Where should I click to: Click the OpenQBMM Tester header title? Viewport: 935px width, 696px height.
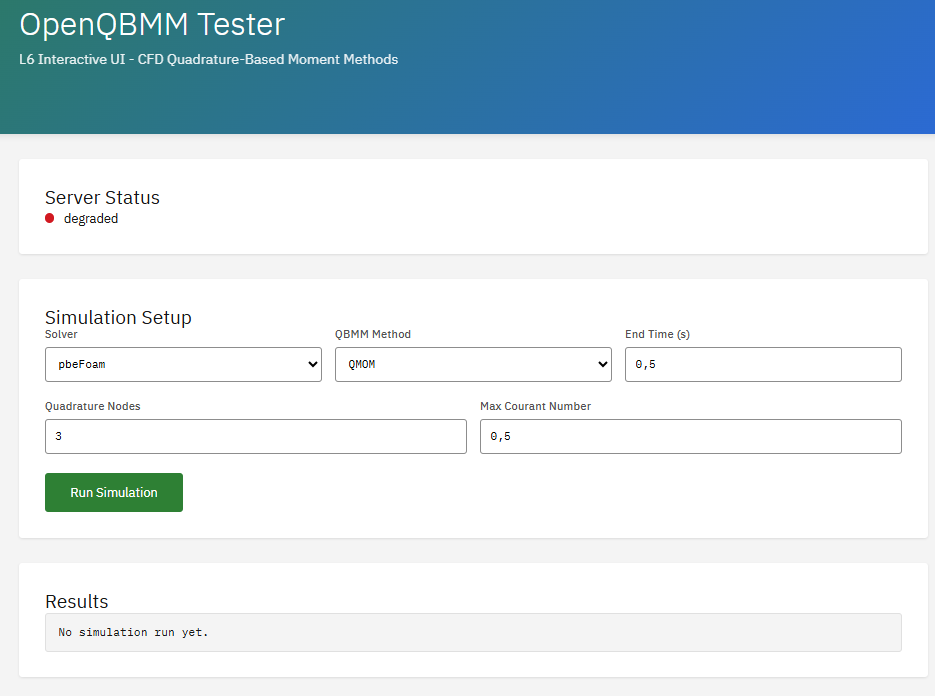pos(152,25)
